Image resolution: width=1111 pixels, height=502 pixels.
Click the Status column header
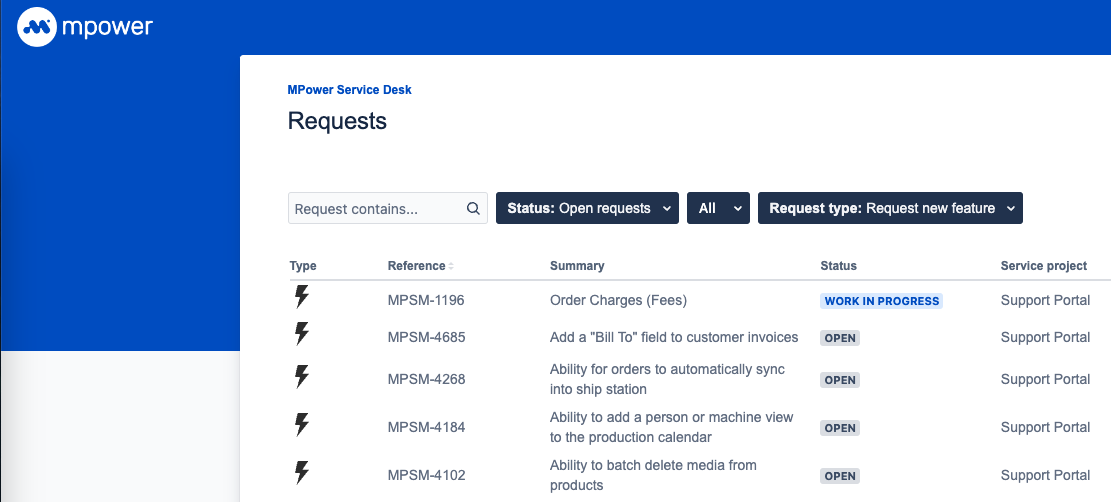(x=838, y=266)
